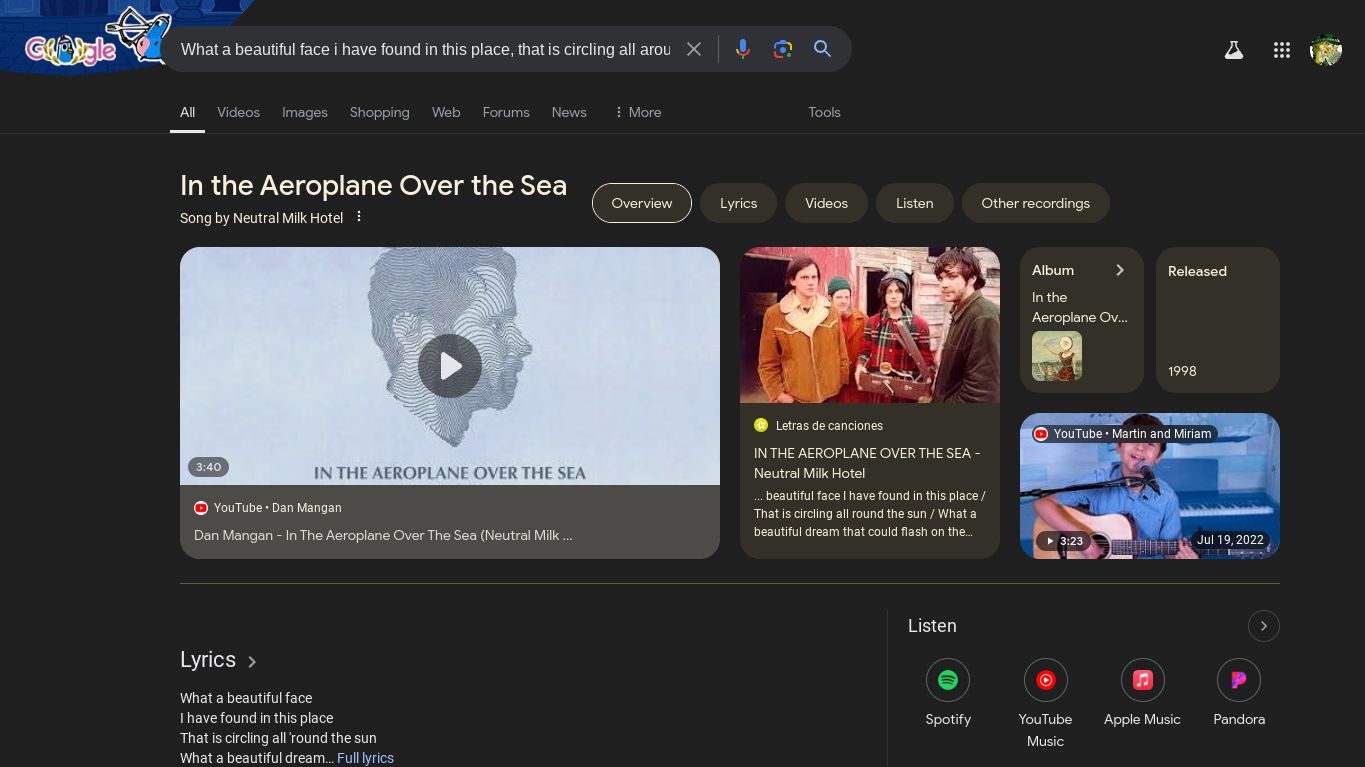
Task: Start a voice search with microphone
Action: pyautogui.click(x=742, y=49)
